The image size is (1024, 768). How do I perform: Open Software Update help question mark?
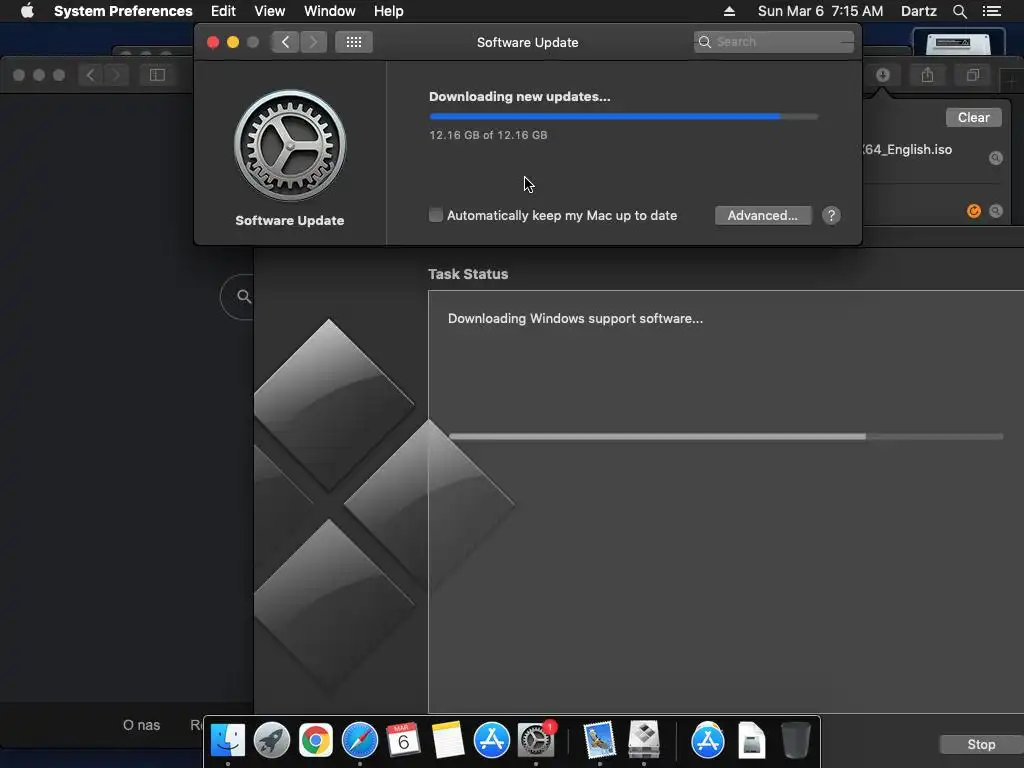click(x=831, y=216)
